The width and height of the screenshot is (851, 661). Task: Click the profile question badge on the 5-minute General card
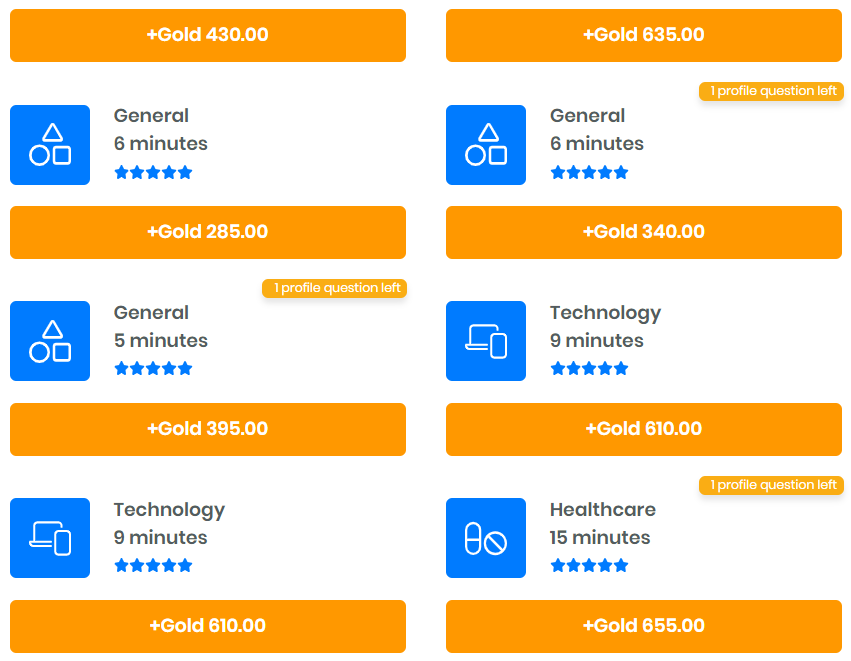pos(335,288)
